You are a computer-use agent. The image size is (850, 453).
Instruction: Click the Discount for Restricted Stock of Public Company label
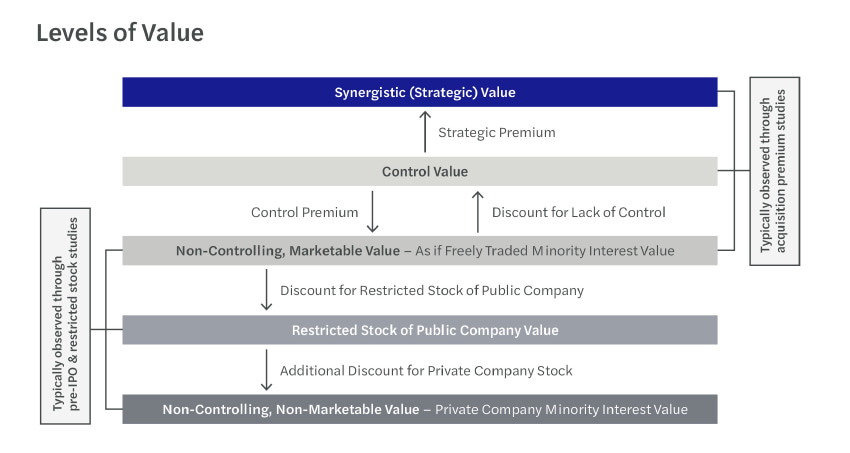[x=432, y=291]
